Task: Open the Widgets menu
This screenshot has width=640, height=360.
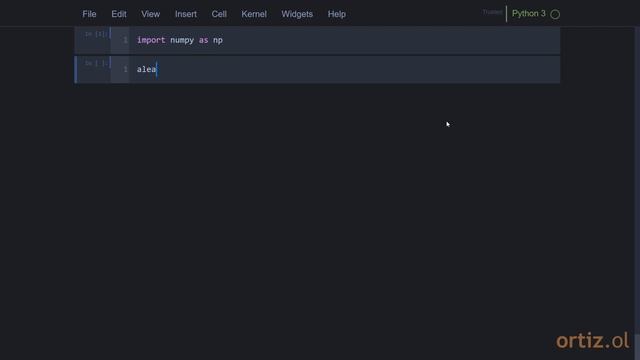Action: coord(297,14)
